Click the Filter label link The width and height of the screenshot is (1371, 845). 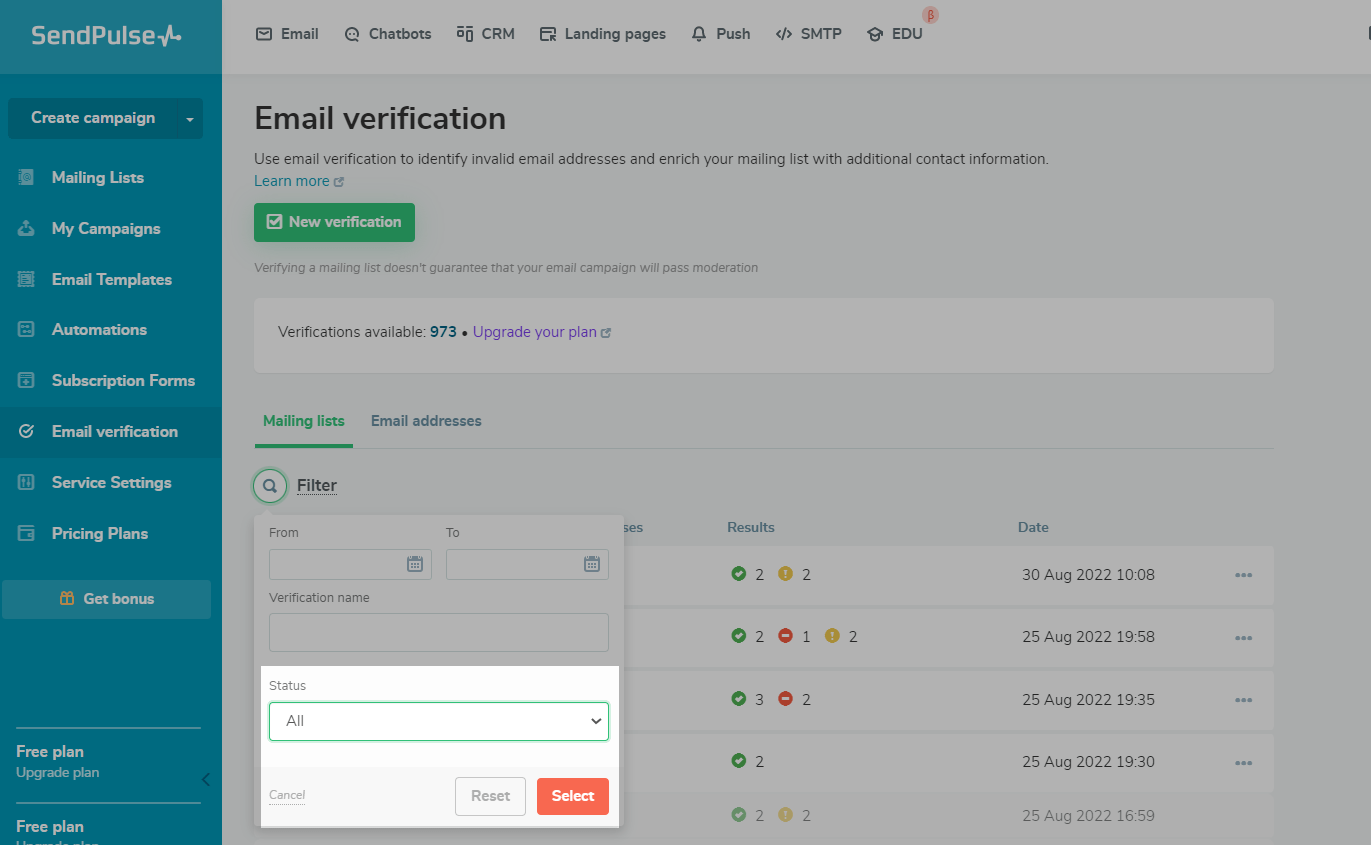pyautogui.click(x=317, y=486)
